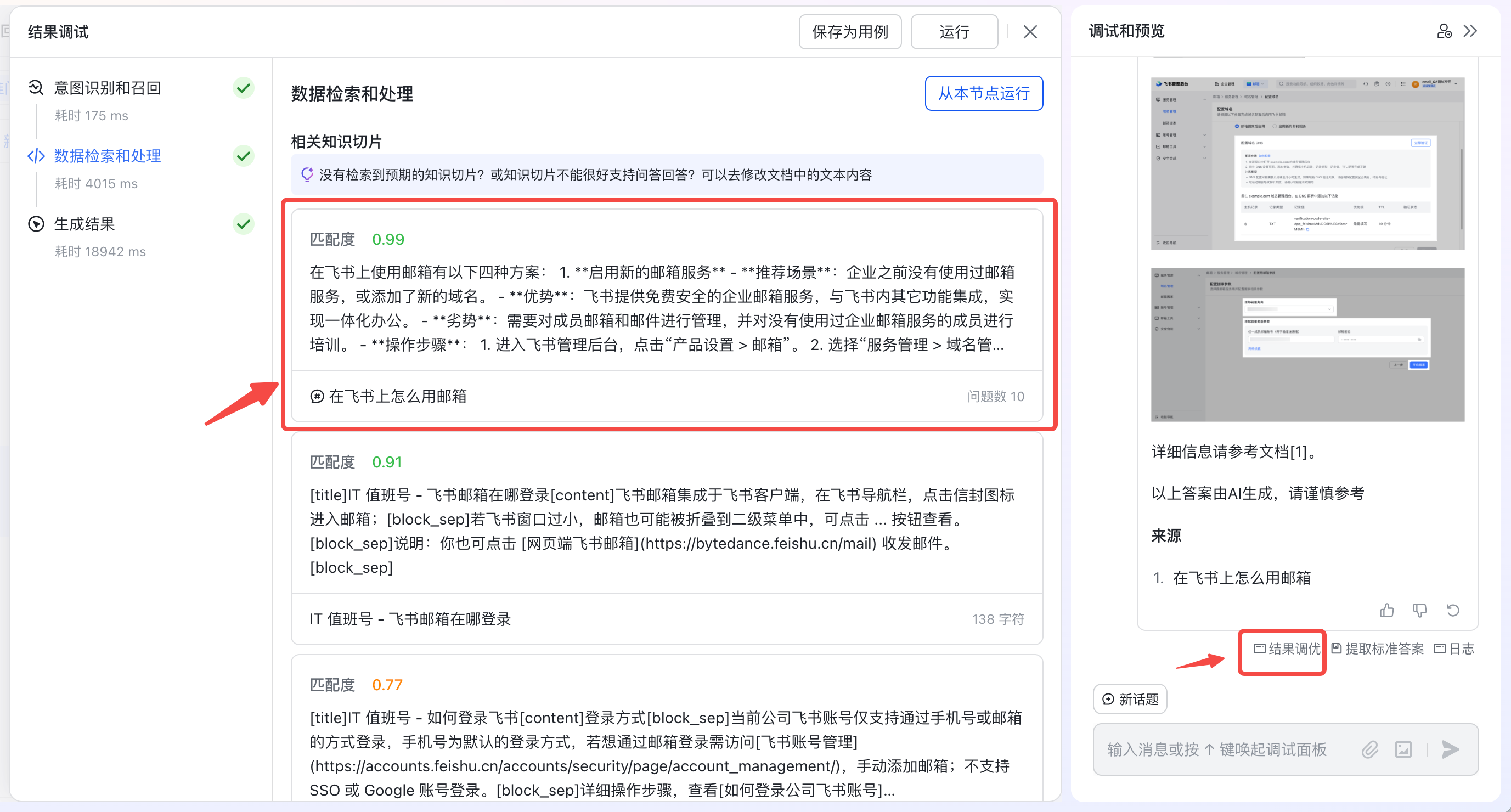The width and height of the screenshot is (1511, 812).
Task: Close the 结果调试 panel
Action: (1030, 32)
